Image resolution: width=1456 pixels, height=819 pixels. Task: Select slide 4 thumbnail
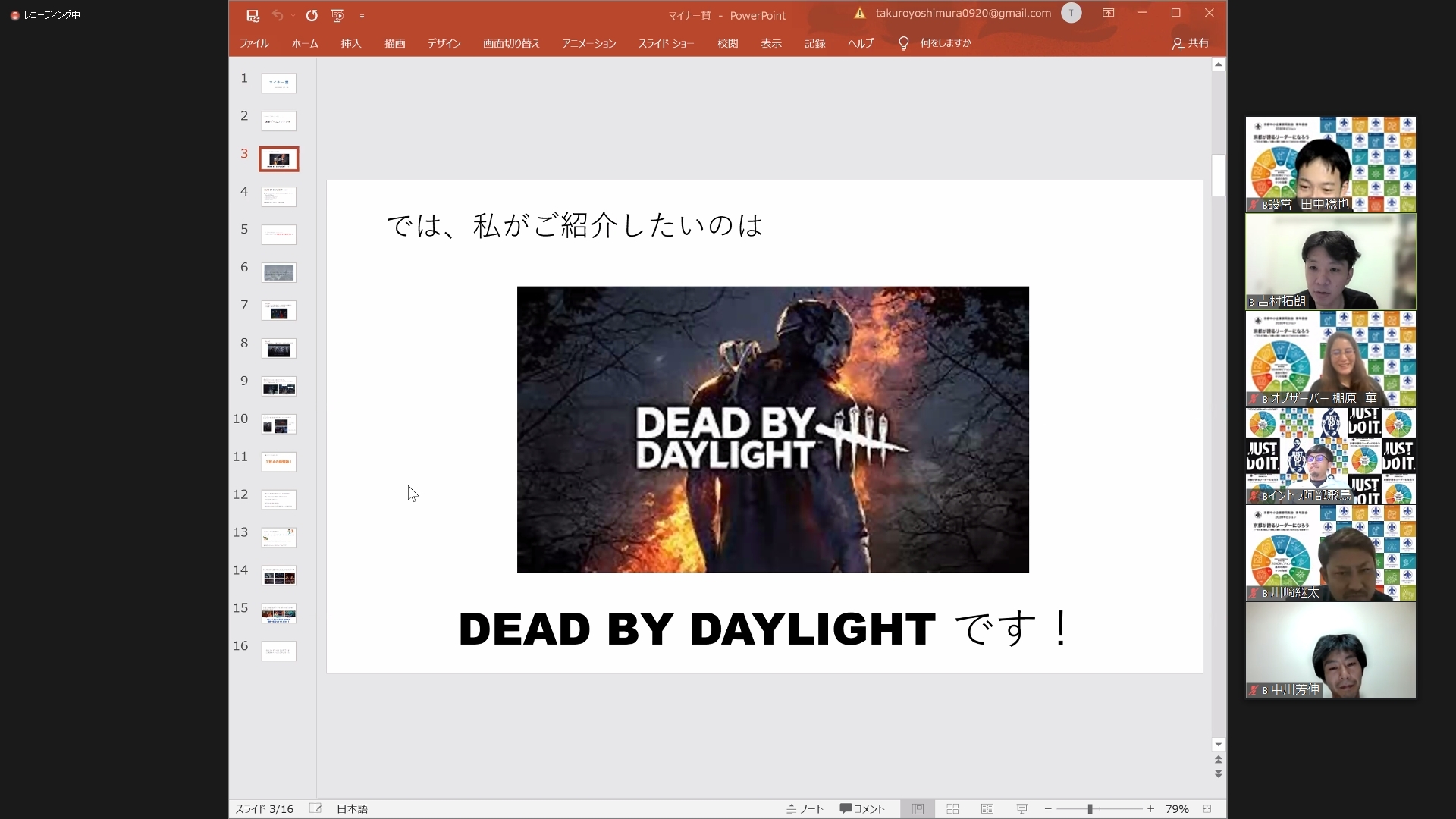click(x=279, y=196)
